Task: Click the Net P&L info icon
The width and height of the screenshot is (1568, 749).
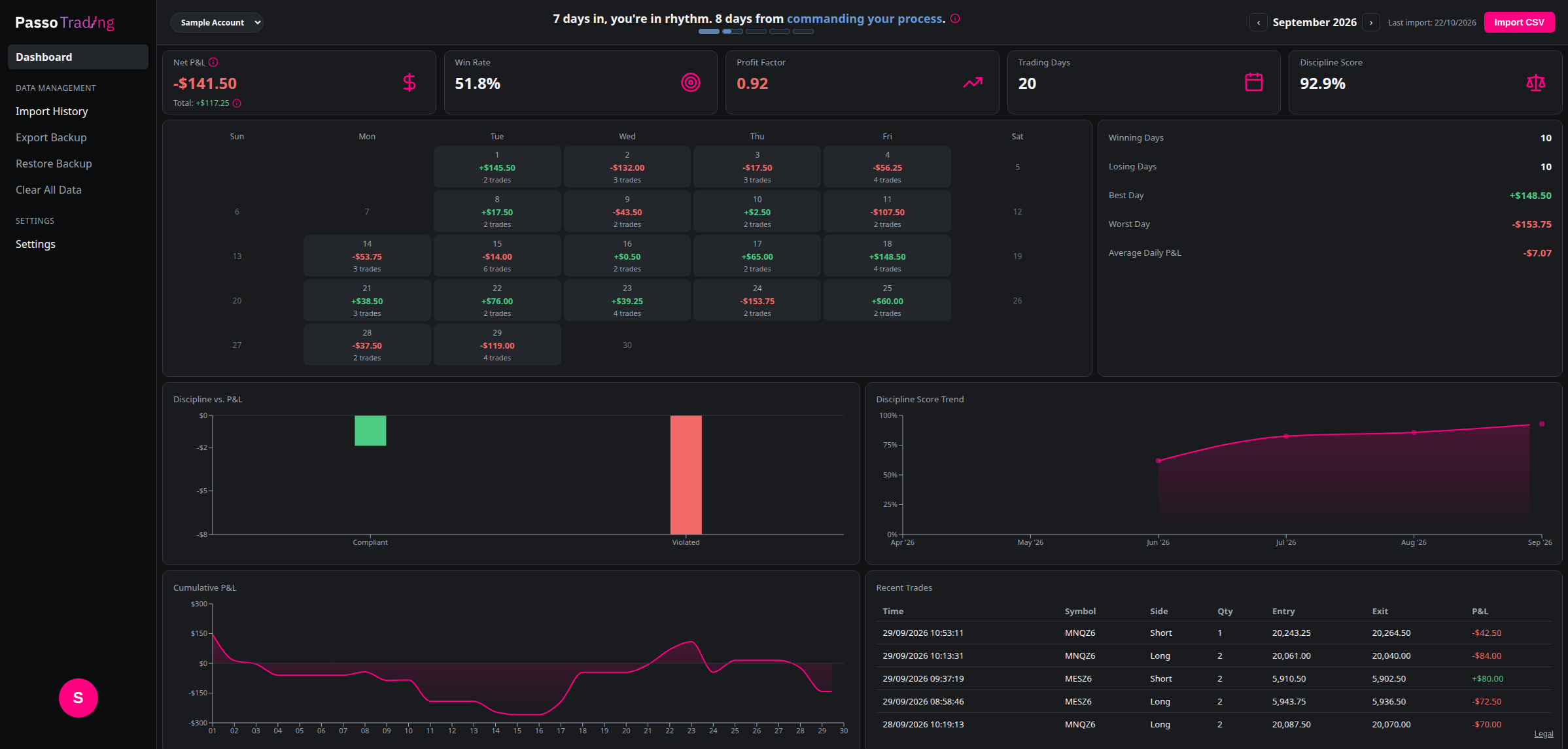Action: (x=213, y=62)
